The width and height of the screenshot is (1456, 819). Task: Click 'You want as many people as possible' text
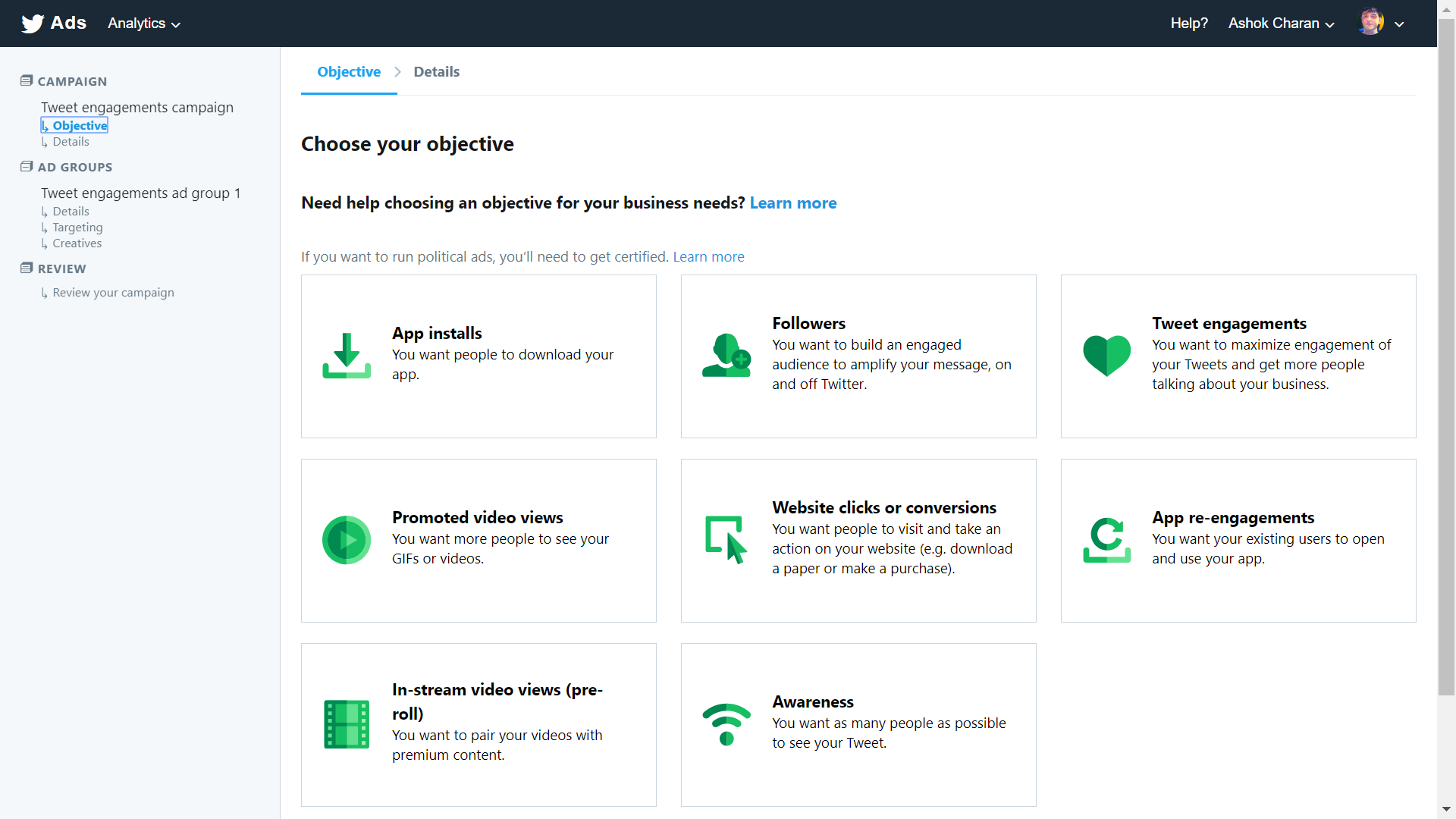coord(889,733)
